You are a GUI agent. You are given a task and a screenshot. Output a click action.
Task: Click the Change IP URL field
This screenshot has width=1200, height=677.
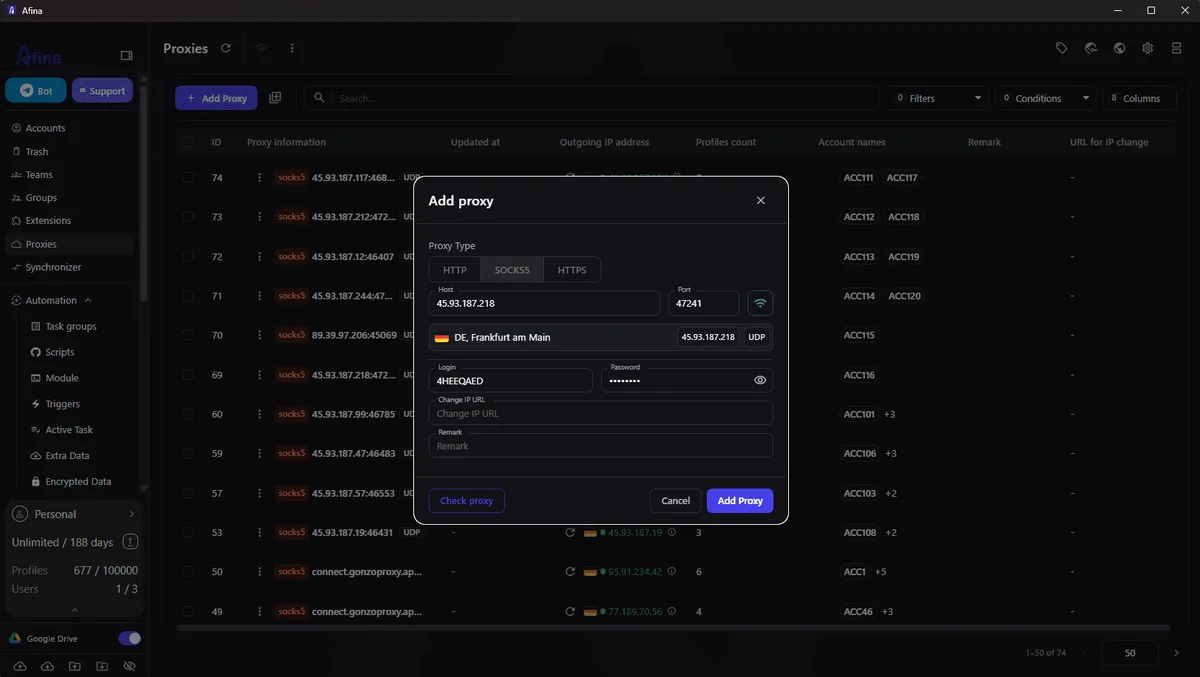601,413
